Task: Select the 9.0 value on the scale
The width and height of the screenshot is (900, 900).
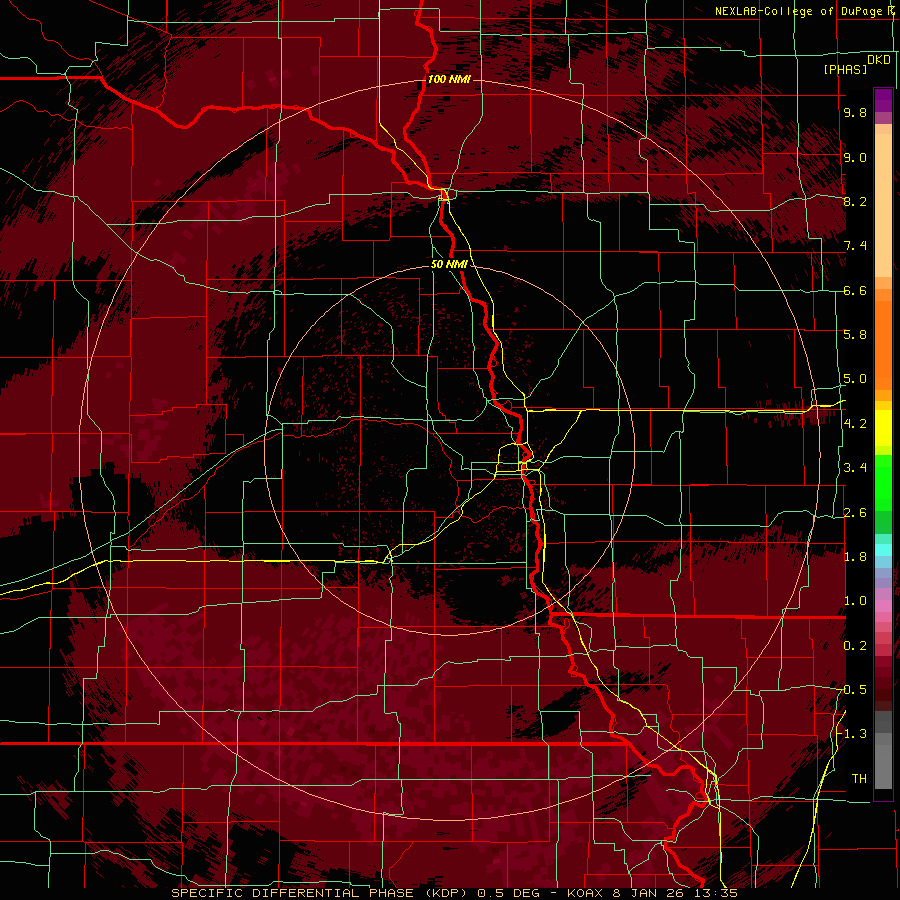Action: coord(855,157)
